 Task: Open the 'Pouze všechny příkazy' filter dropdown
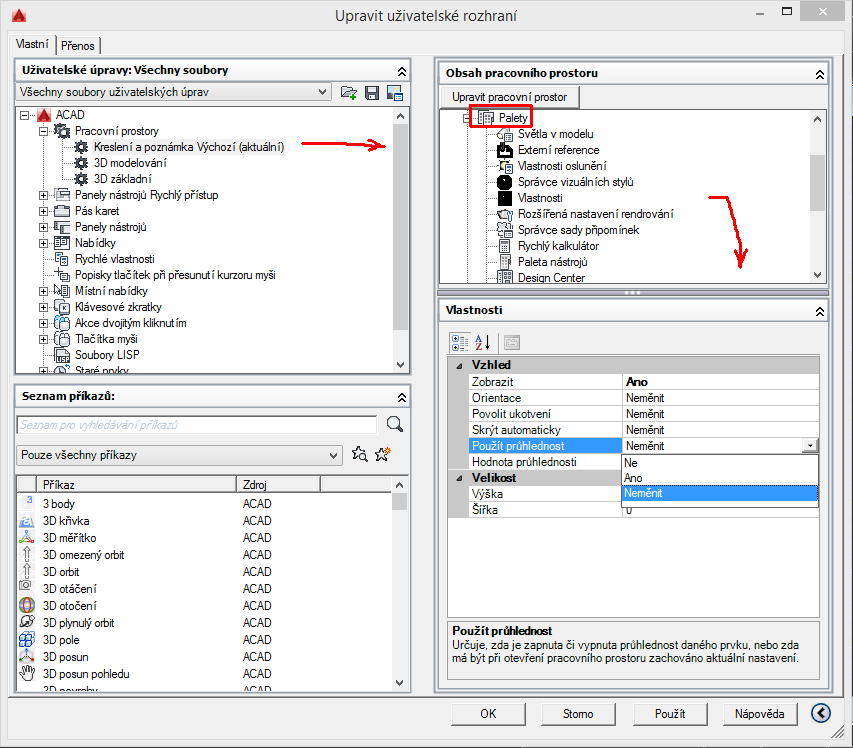179,455
